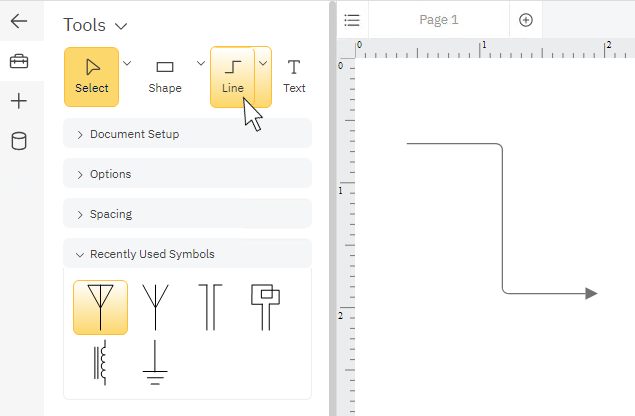Screen dimensions: 635x416
Task: Open the toolbox briefcase panel icon
Action: 19,62
